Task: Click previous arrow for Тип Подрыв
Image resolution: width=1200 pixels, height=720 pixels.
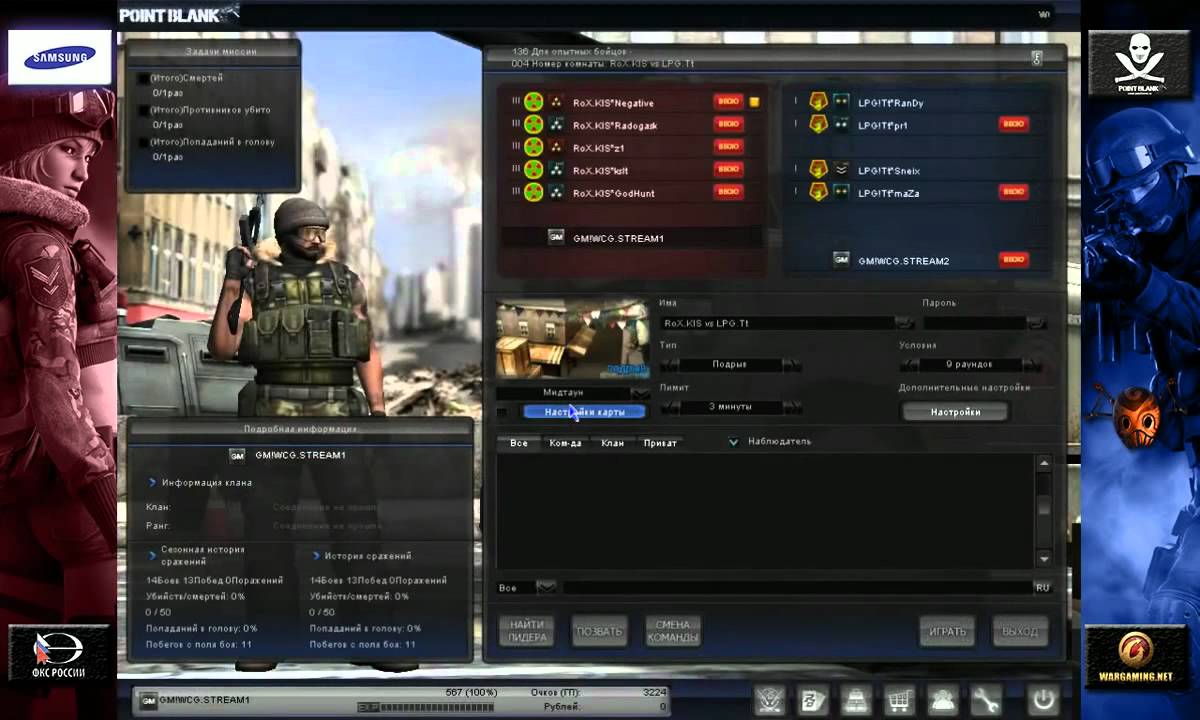Action: (x=669, y=364)
